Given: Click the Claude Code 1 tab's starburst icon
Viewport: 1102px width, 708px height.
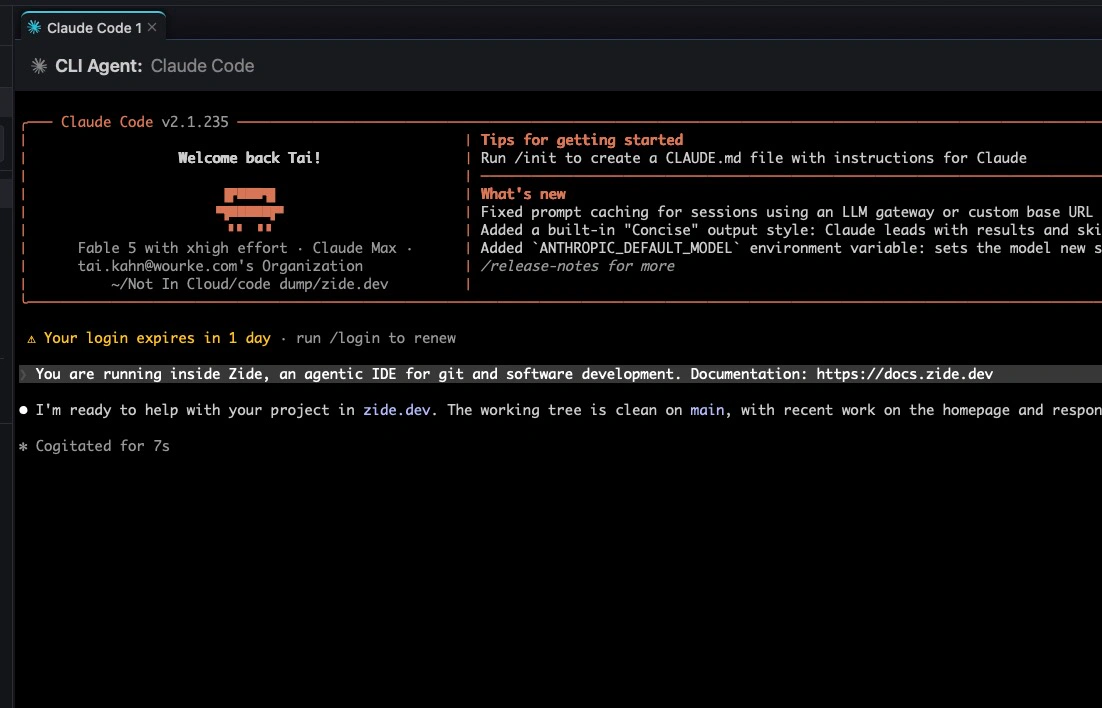Looking at the screenshot, I should pos(34,27).
